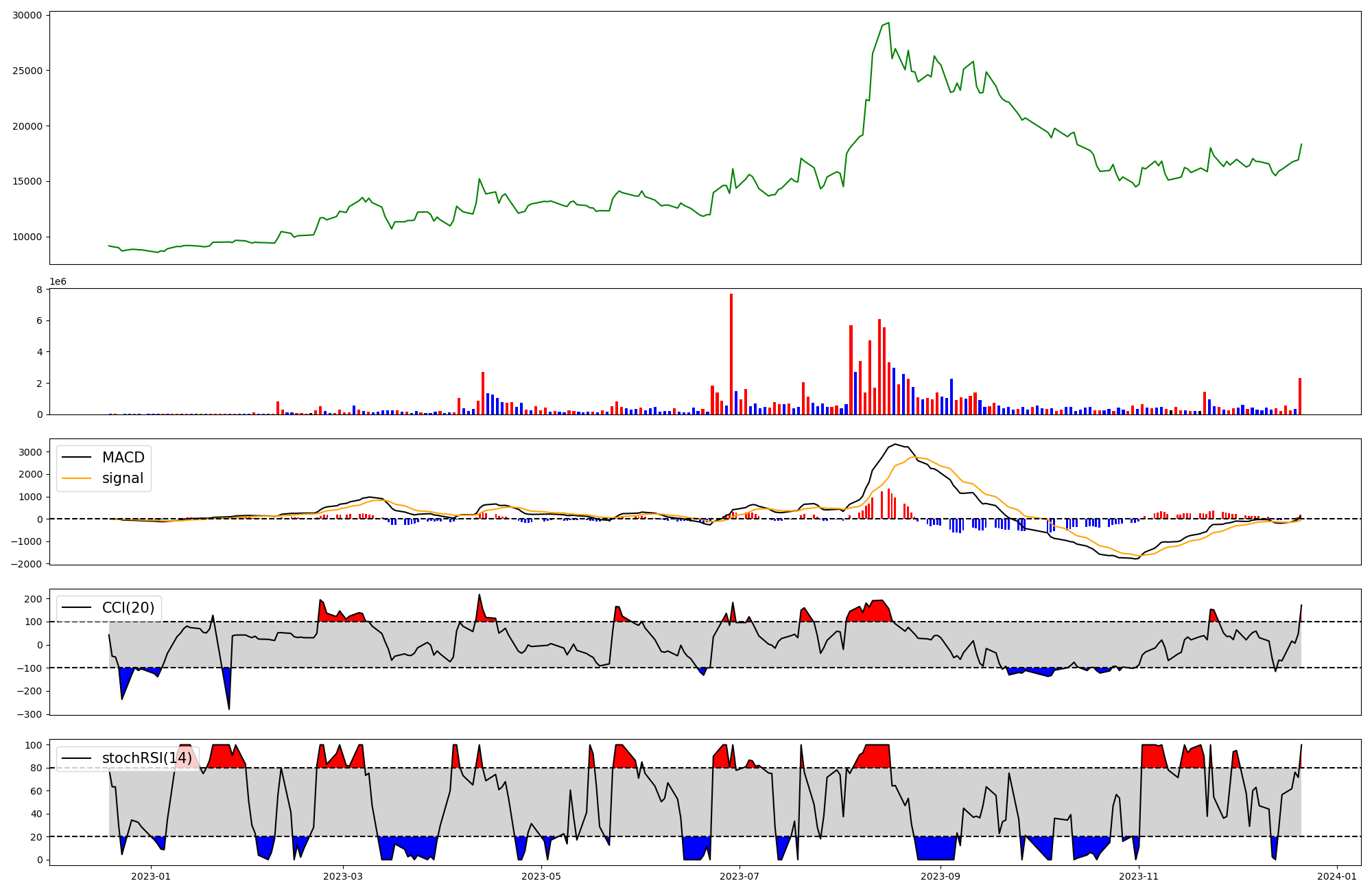Click the 2023-07 x-axis date label
This screenshot has height=892, width=1372.
point(740,876)
